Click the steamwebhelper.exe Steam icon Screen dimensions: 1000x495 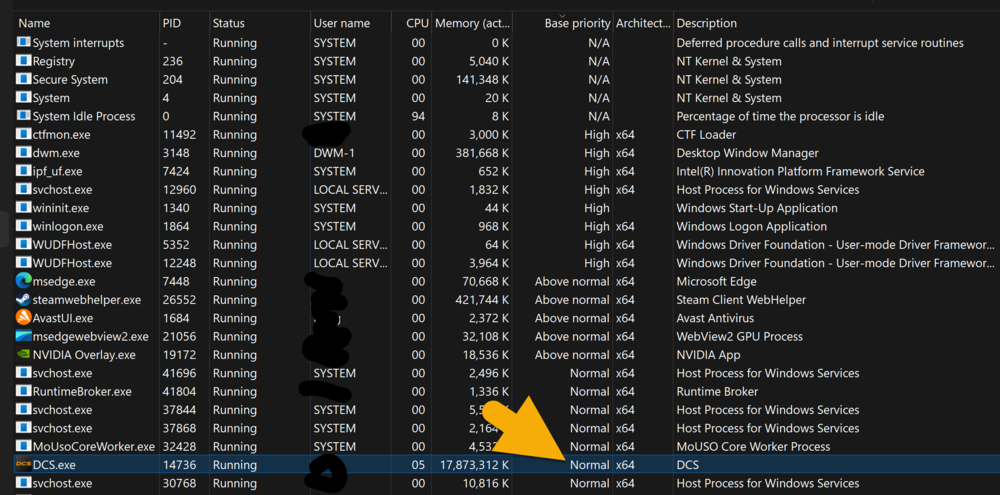23,300
